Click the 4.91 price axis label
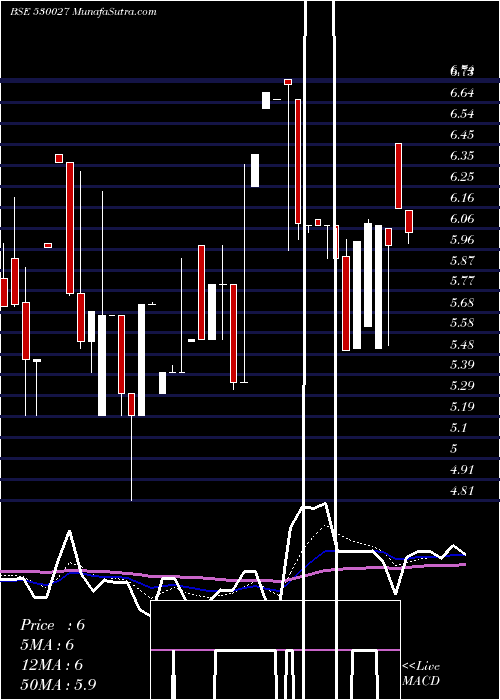Image resolution: width=500 pixels, height=700 pixels. [x=462, y=470]
